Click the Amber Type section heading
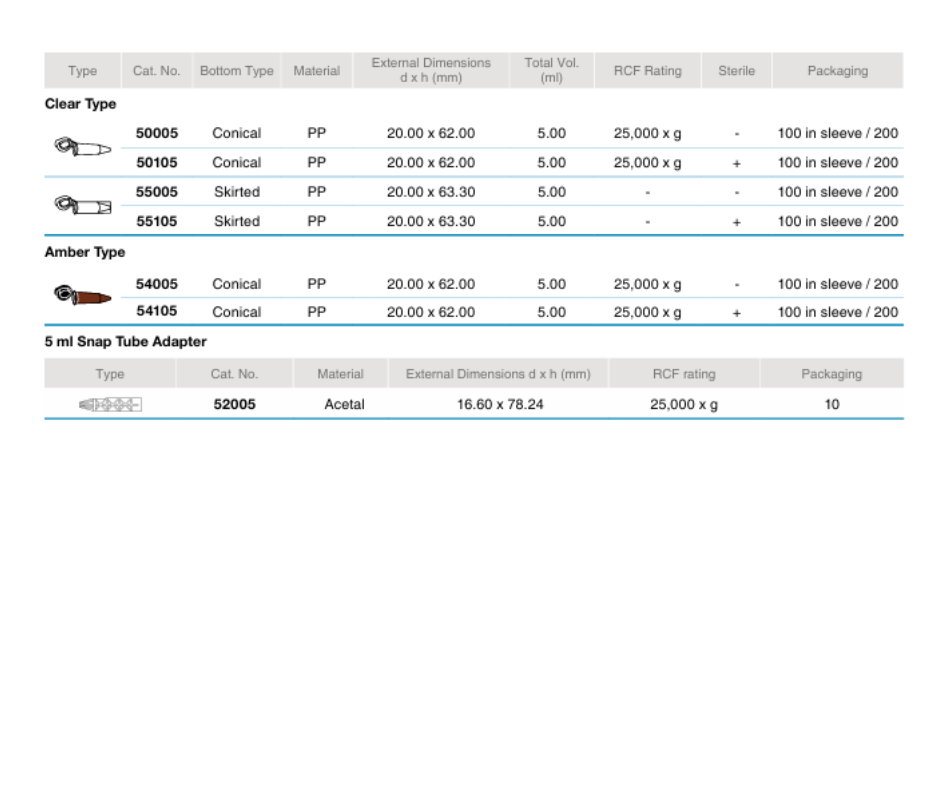Viewport: 940px width, 788px height. [85, 253]
